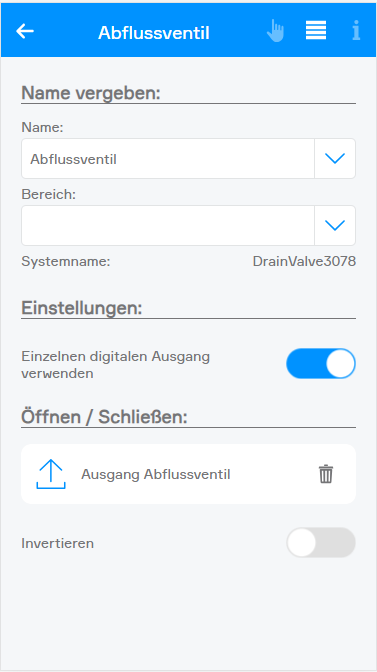This screenshot has height=672, width=377.
Task: Click the Name vergeben section heading
Action: 91,93
